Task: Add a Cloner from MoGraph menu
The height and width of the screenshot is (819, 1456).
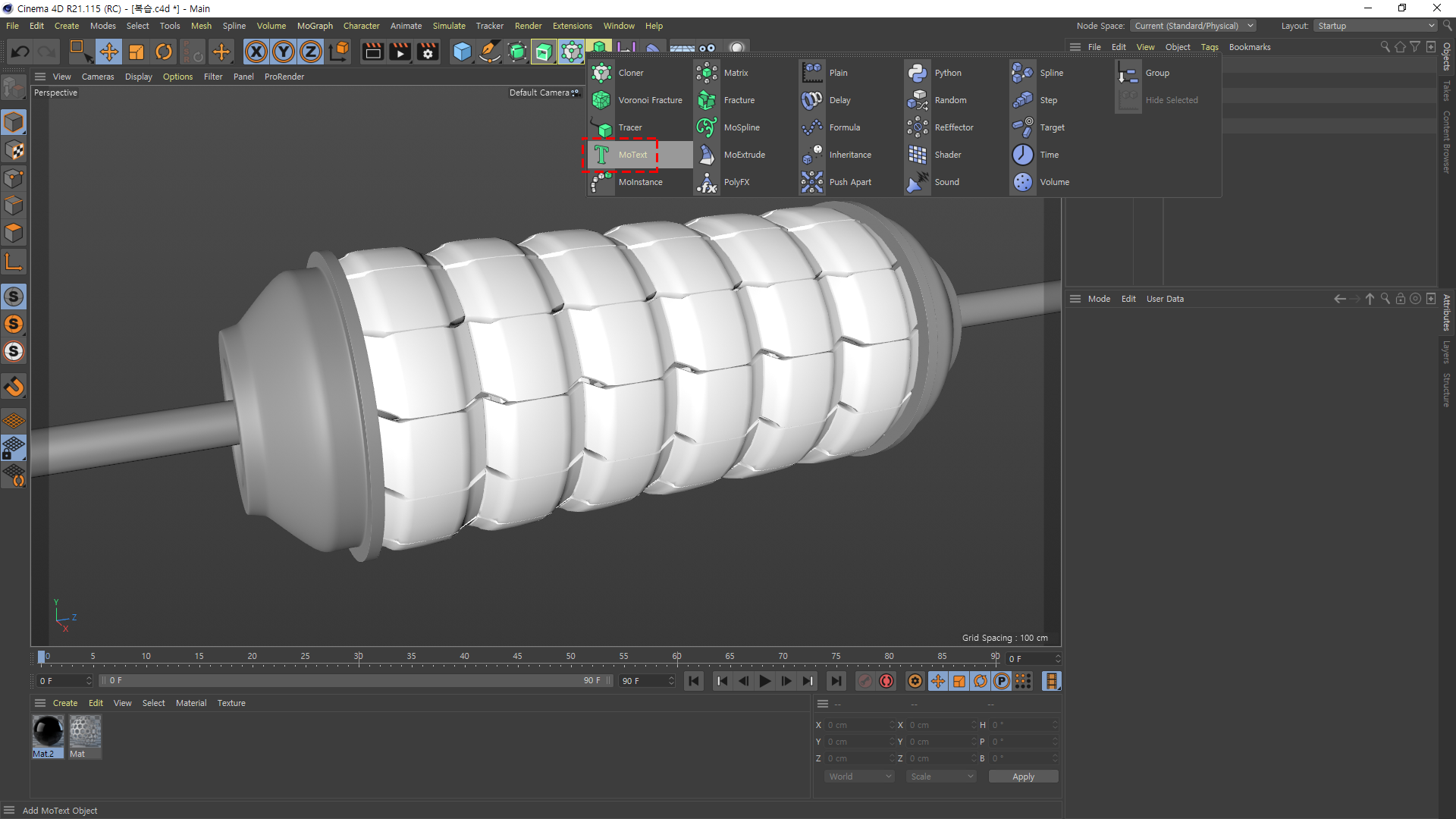Action: coord(630,73)
